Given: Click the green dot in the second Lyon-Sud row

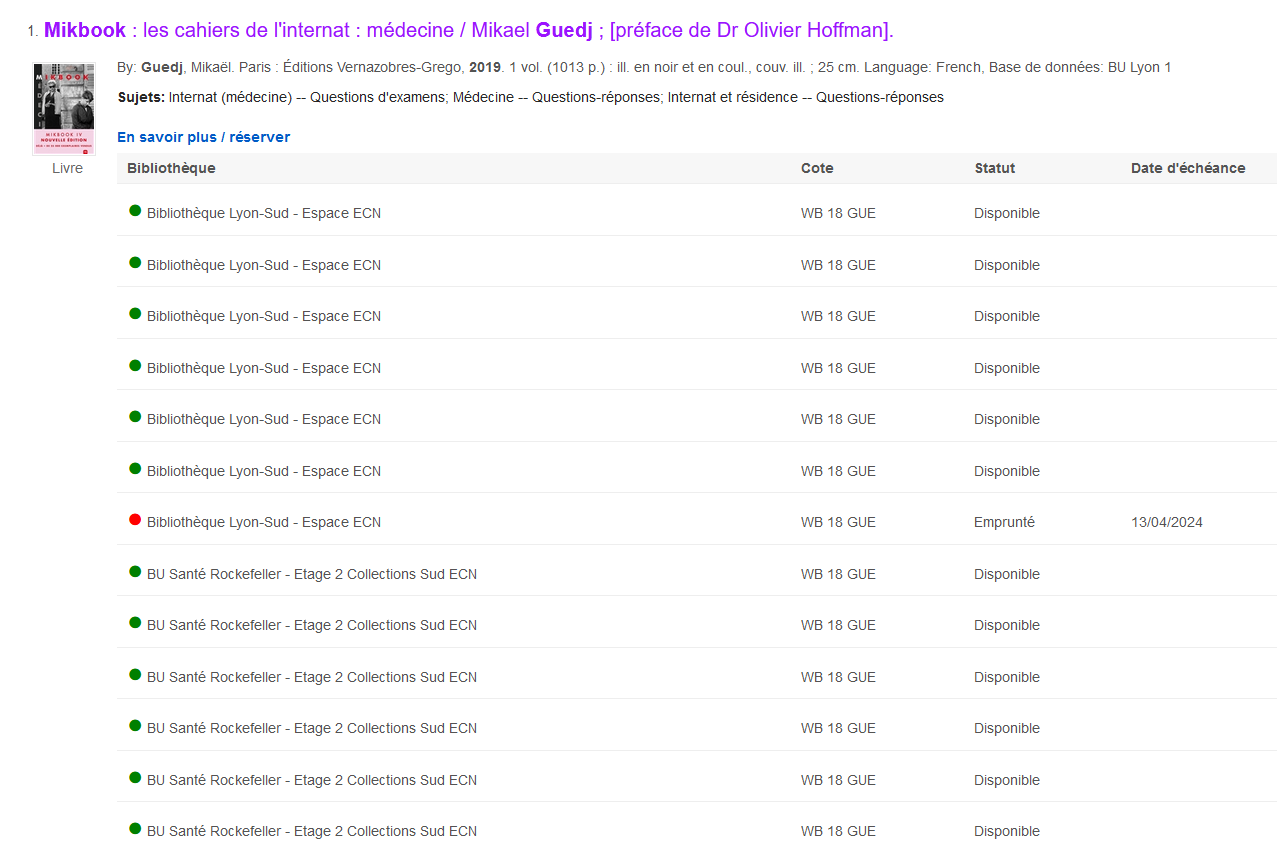Looking at the screenshot, I should click(135, 263).
